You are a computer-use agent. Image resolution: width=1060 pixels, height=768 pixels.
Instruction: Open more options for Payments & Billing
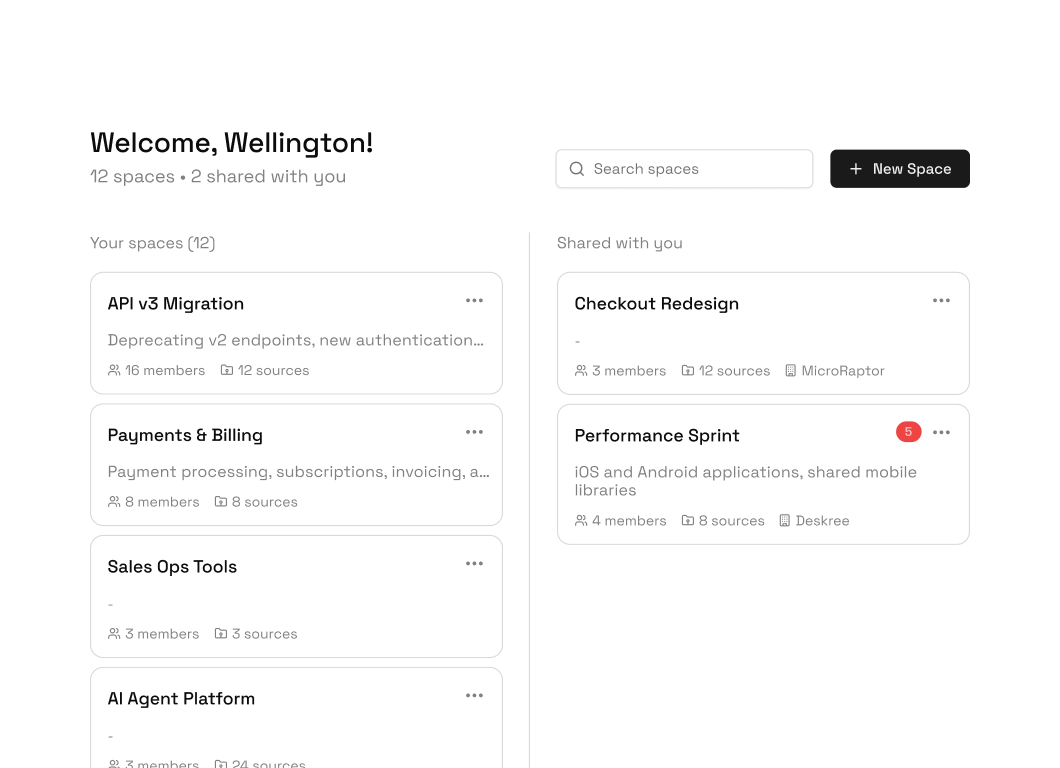tap(474, 432)
